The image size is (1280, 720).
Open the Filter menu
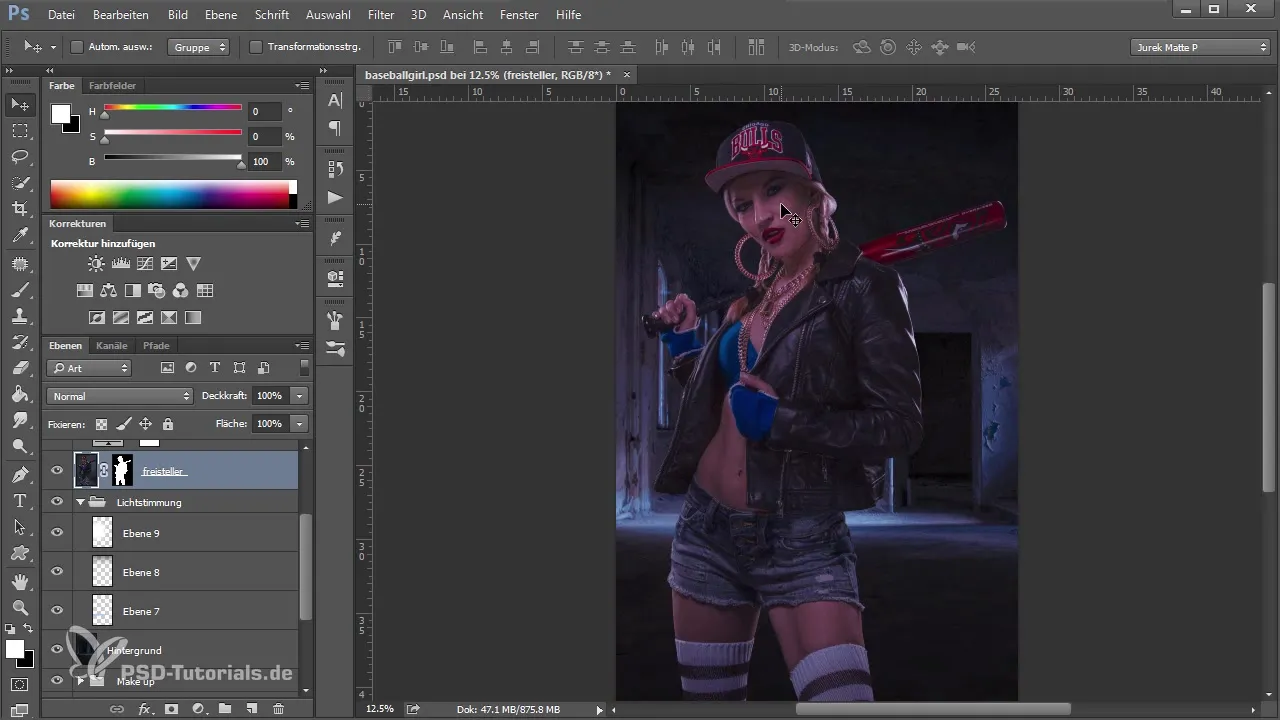pyautogui.click(x=380, y=15)
